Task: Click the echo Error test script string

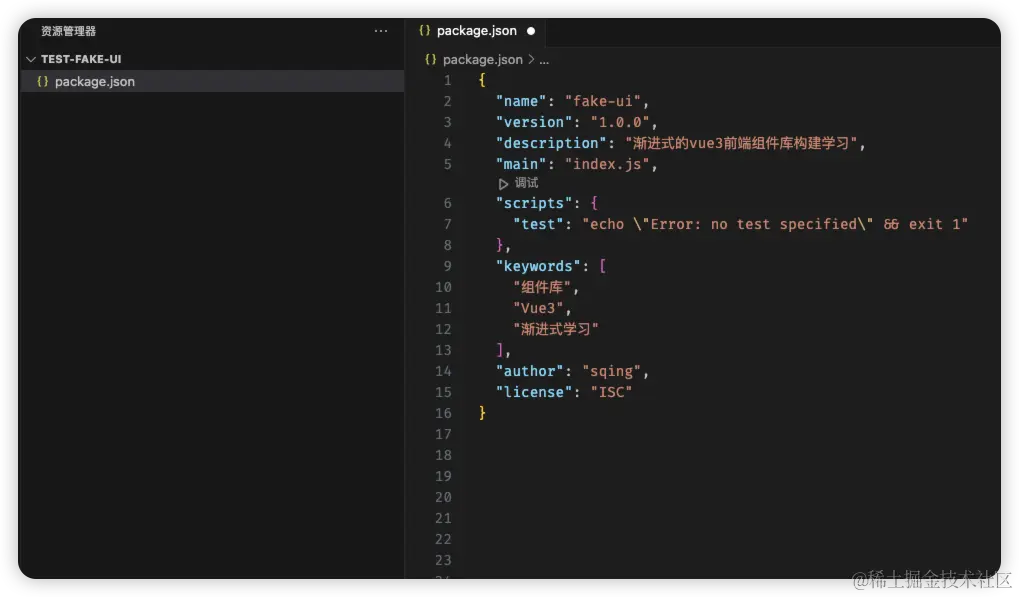Action: [775, 224]
